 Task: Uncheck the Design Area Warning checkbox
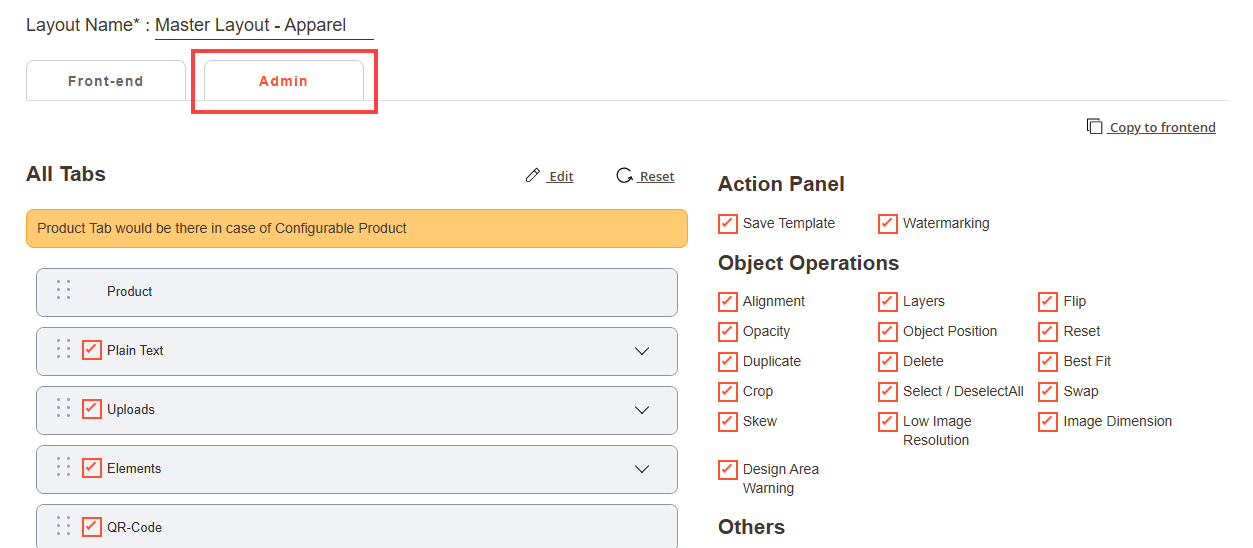click(728, 470)
